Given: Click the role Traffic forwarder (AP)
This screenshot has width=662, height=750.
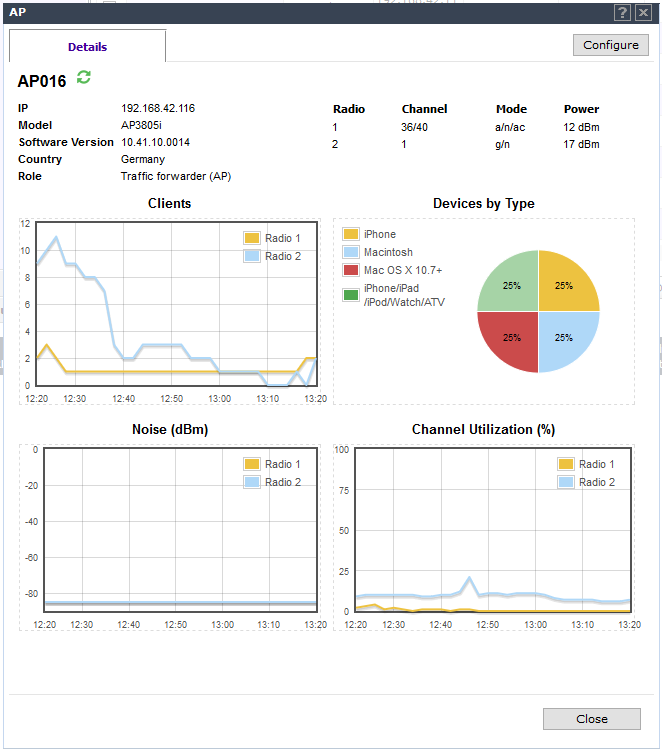Looking at the screenshot, I should (176, 176).
